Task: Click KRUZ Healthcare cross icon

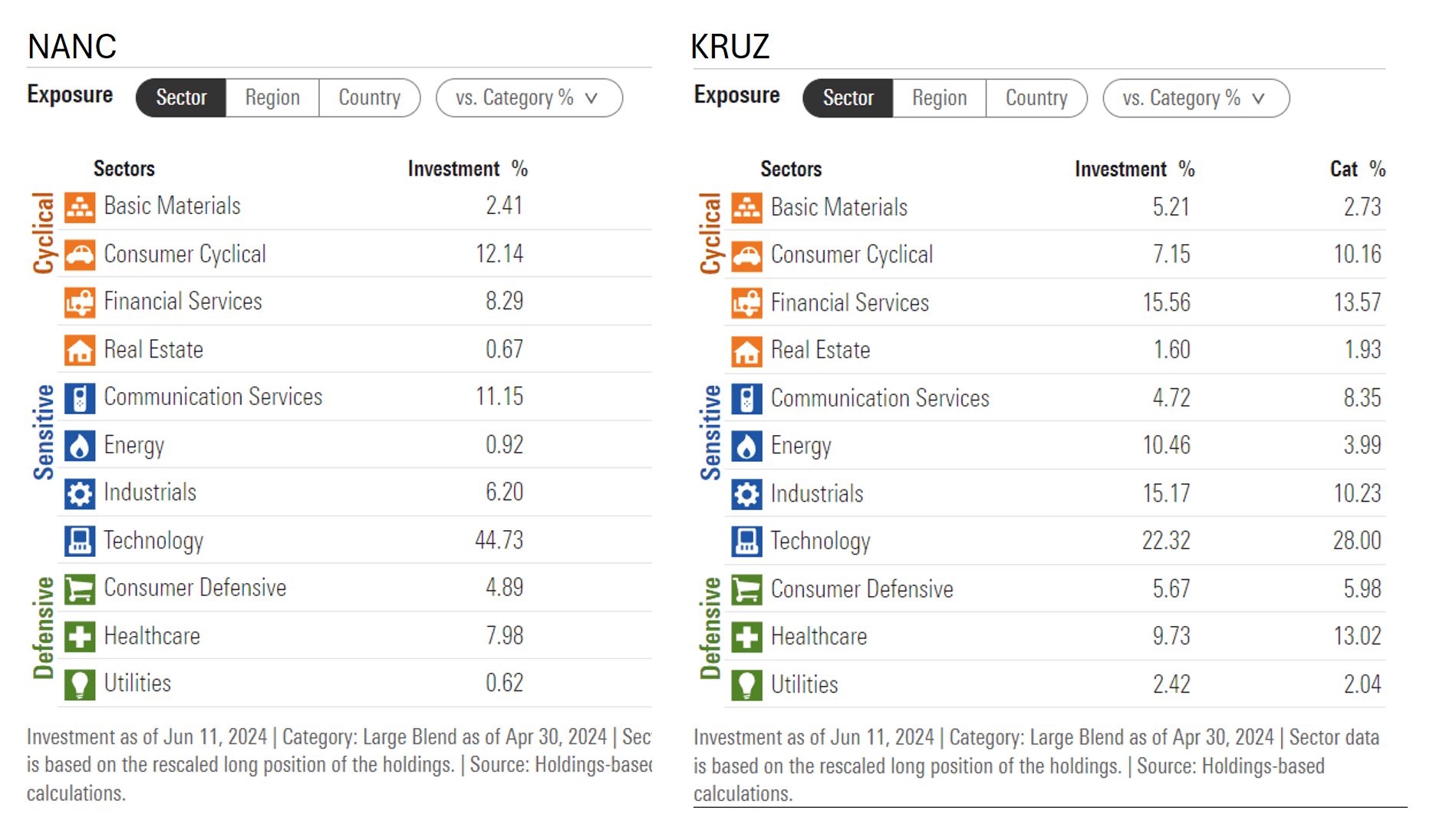Action: coord(746,637)
